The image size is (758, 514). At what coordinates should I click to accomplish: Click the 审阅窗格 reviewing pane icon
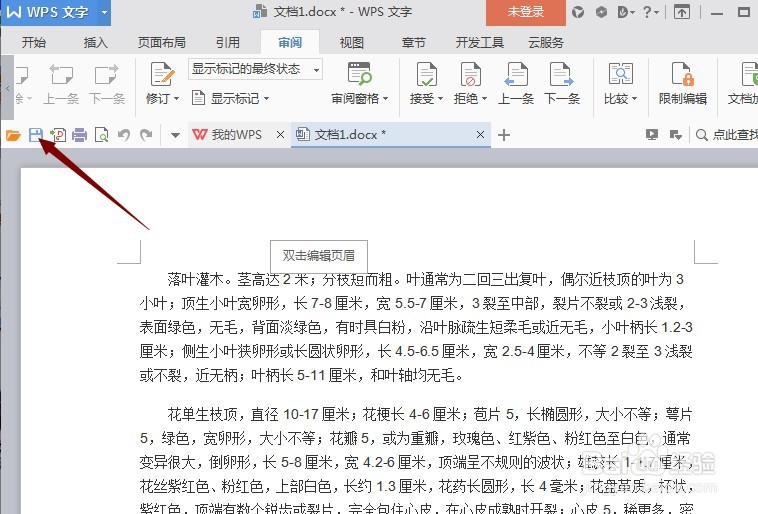359,74
